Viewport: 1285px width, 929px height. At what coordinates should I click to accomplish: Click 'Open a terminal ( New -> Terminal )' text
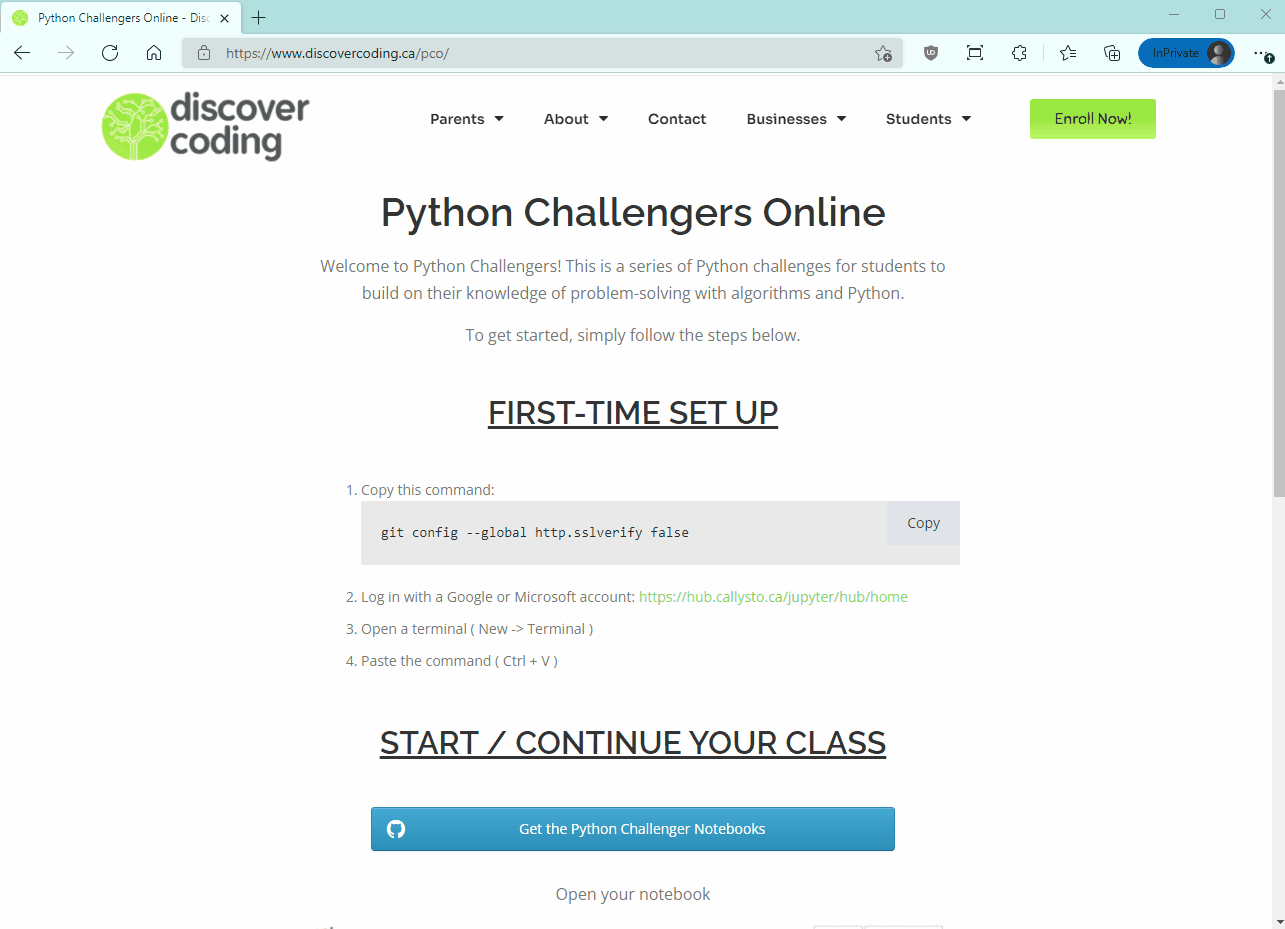click(x=477, y=629)
